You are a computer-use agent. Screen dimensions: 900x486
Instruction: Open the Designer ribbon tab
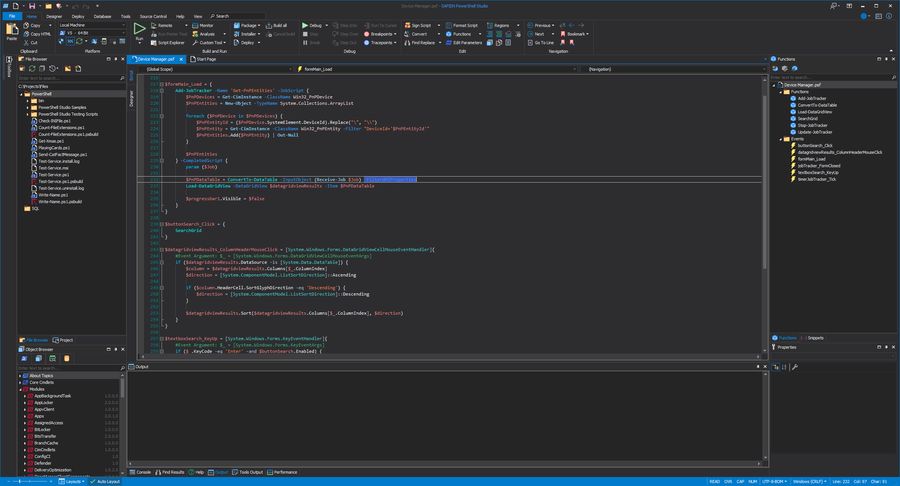coord(53,16)
